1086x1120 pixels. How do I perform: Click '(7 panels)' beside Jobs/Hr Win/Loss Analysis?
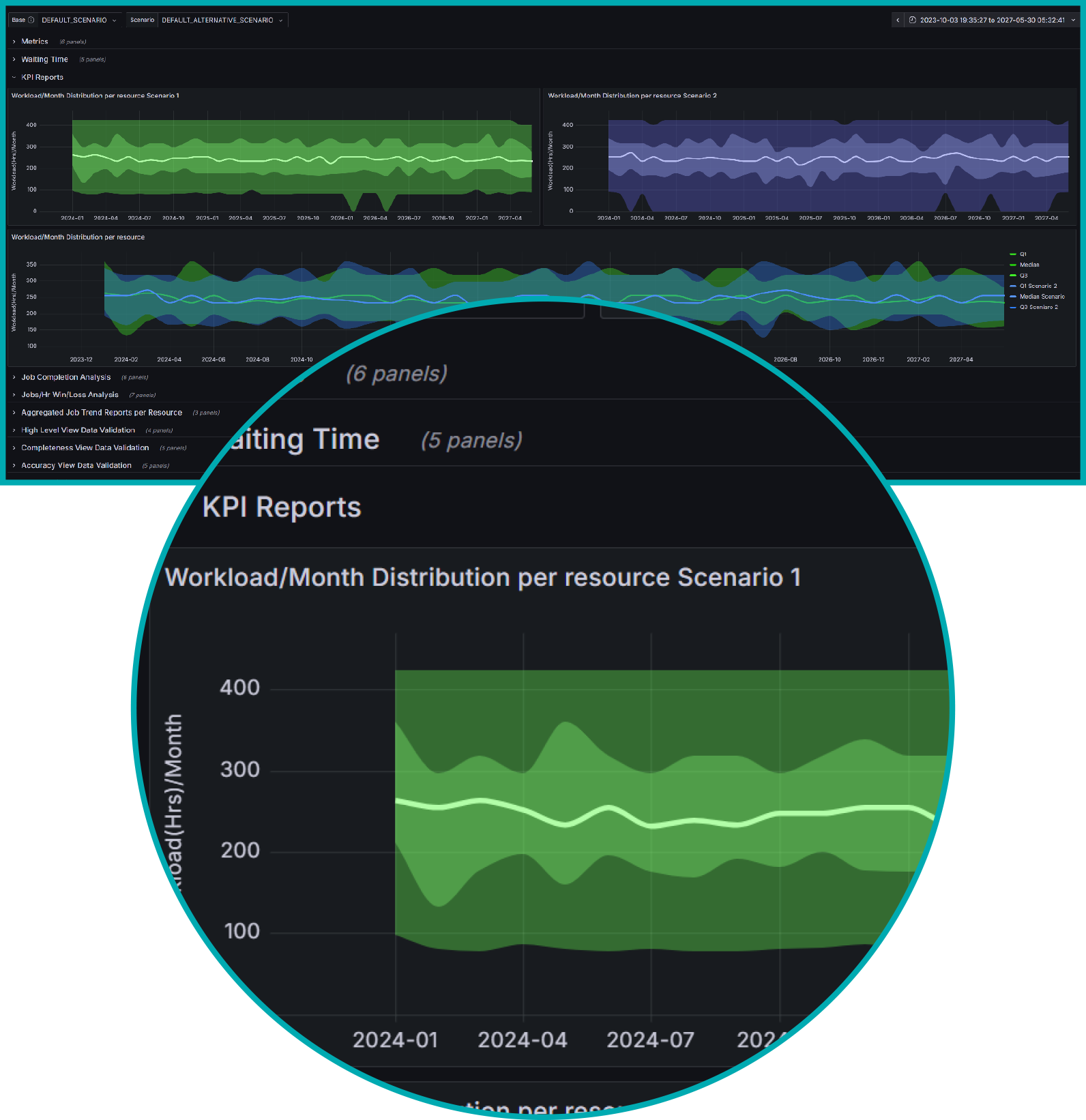click(143, 396)
